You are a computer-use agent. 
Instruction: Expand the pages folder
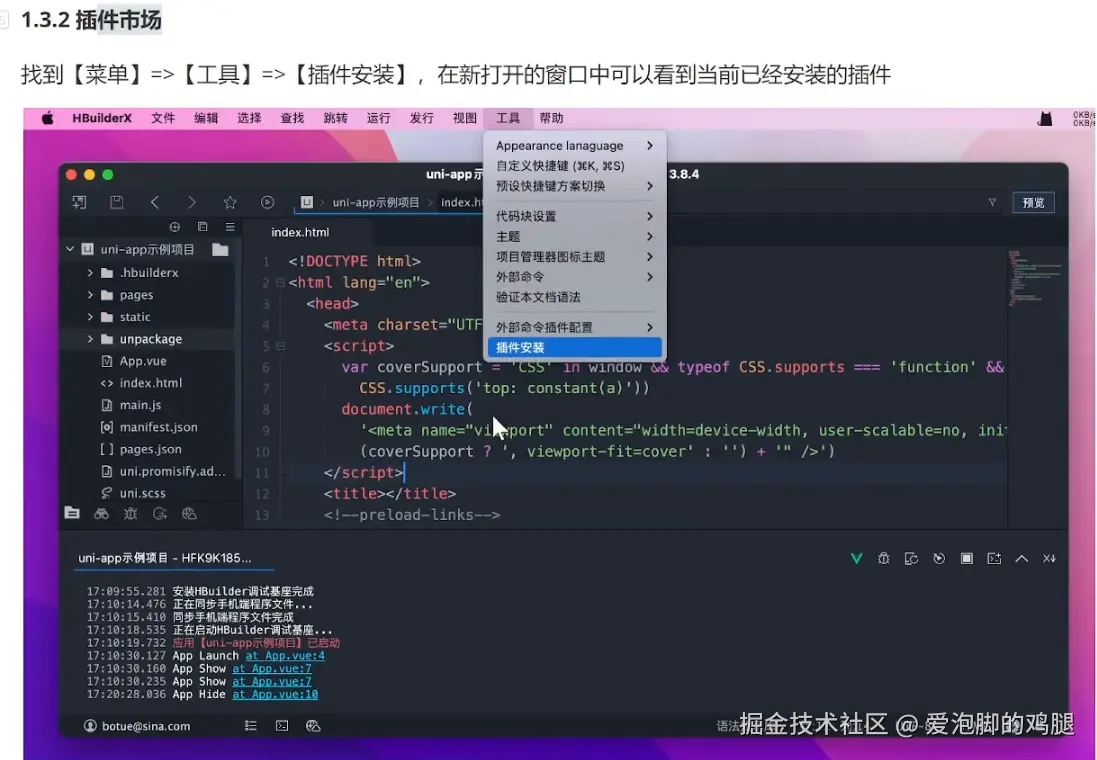click(x=90, y=295)
